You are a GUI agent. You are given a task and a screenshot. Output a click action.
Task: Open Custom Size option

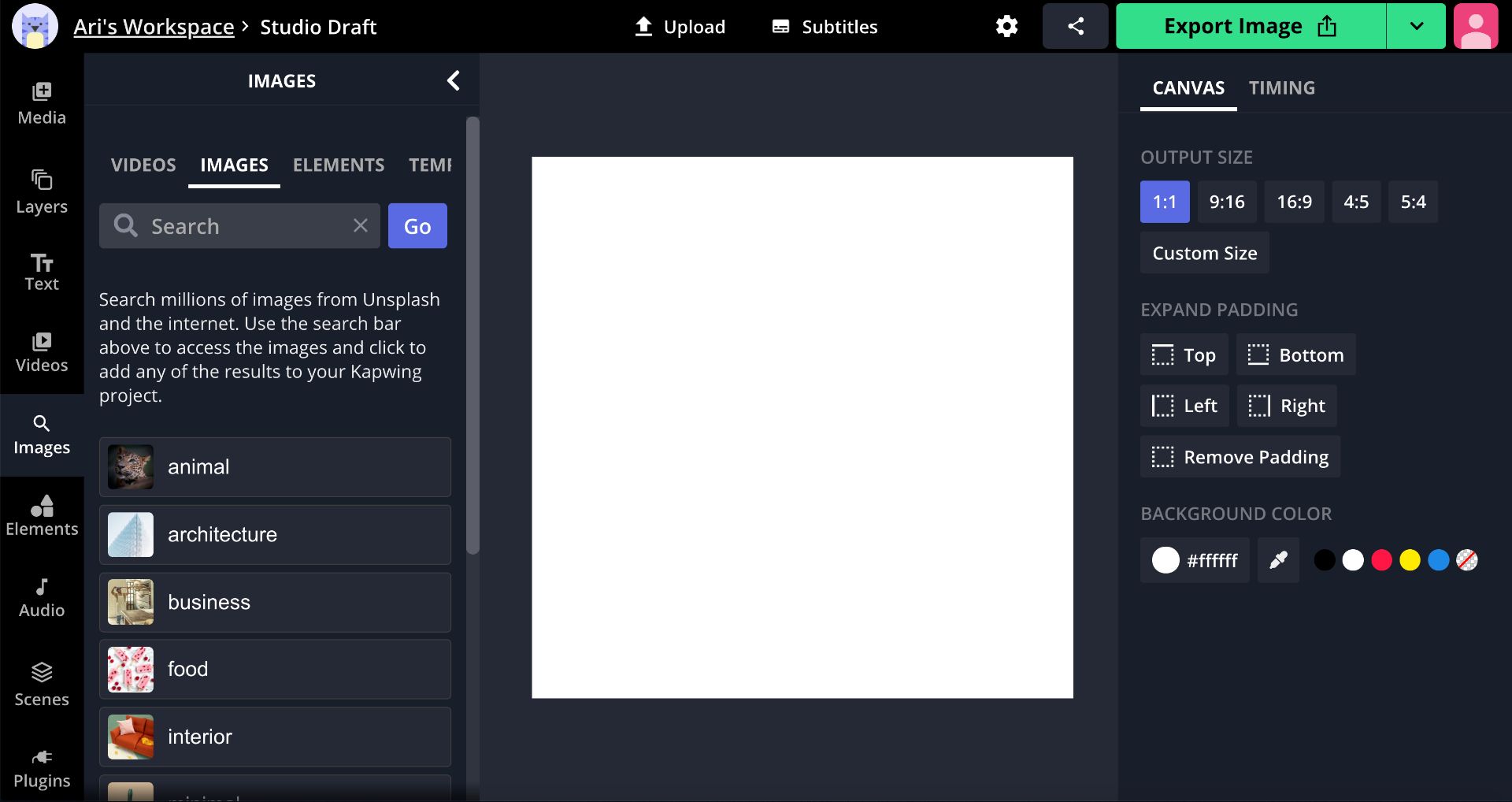[x=1205, y=253]
